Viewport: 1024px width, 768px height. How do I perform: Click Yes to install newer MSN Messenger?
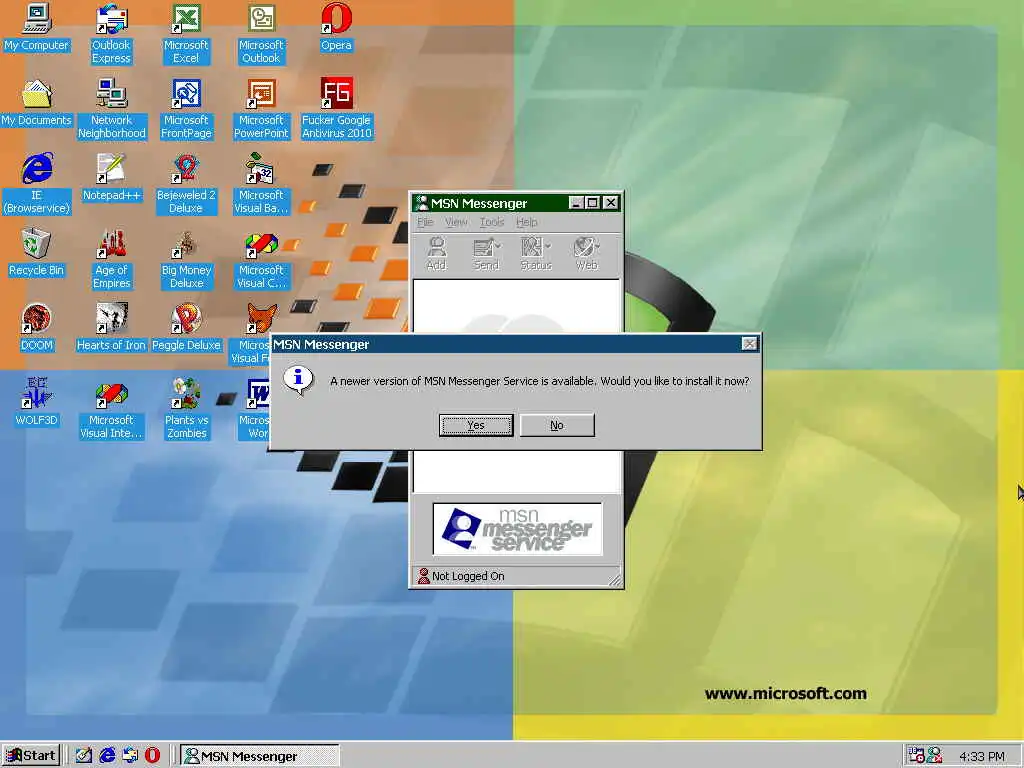tap(476, 425)
